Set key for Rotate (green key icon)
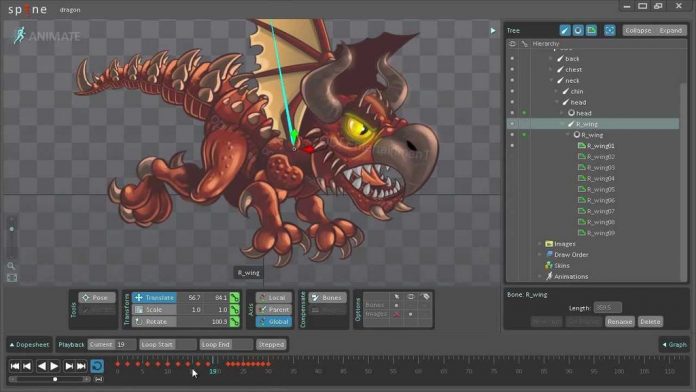The image size is (696, 392). 234,321
